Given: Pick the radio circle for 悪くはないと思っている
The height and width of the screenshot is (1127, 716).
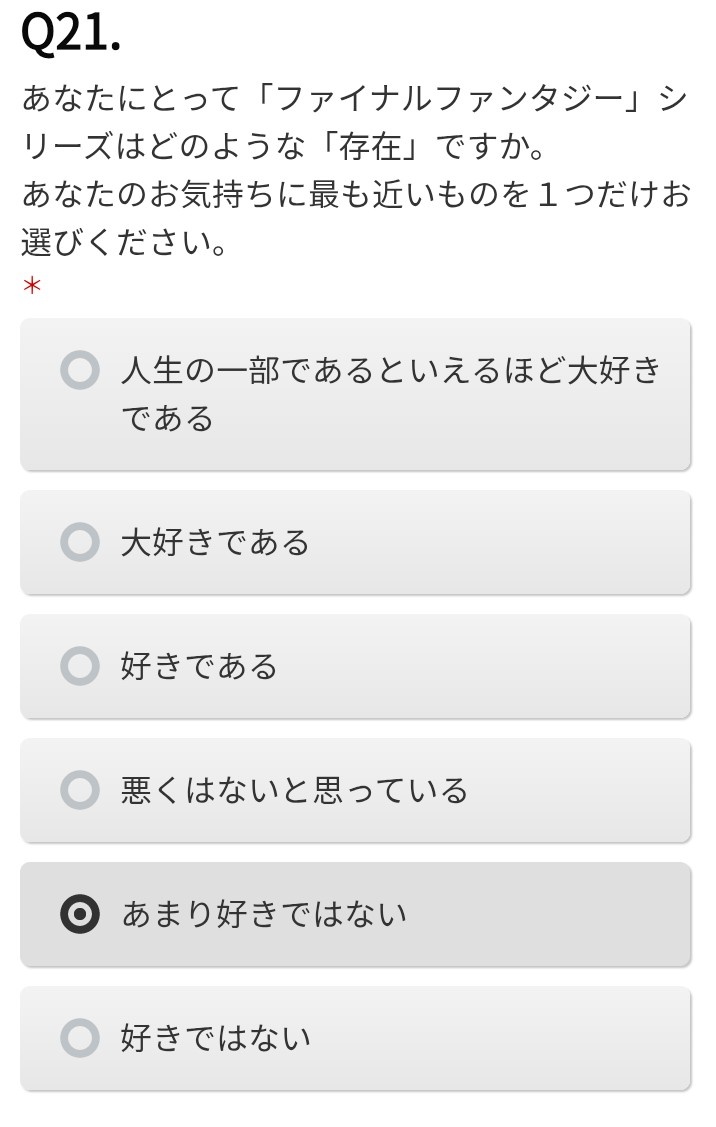Looking at the screenshot, I should [x=80, y=790].
